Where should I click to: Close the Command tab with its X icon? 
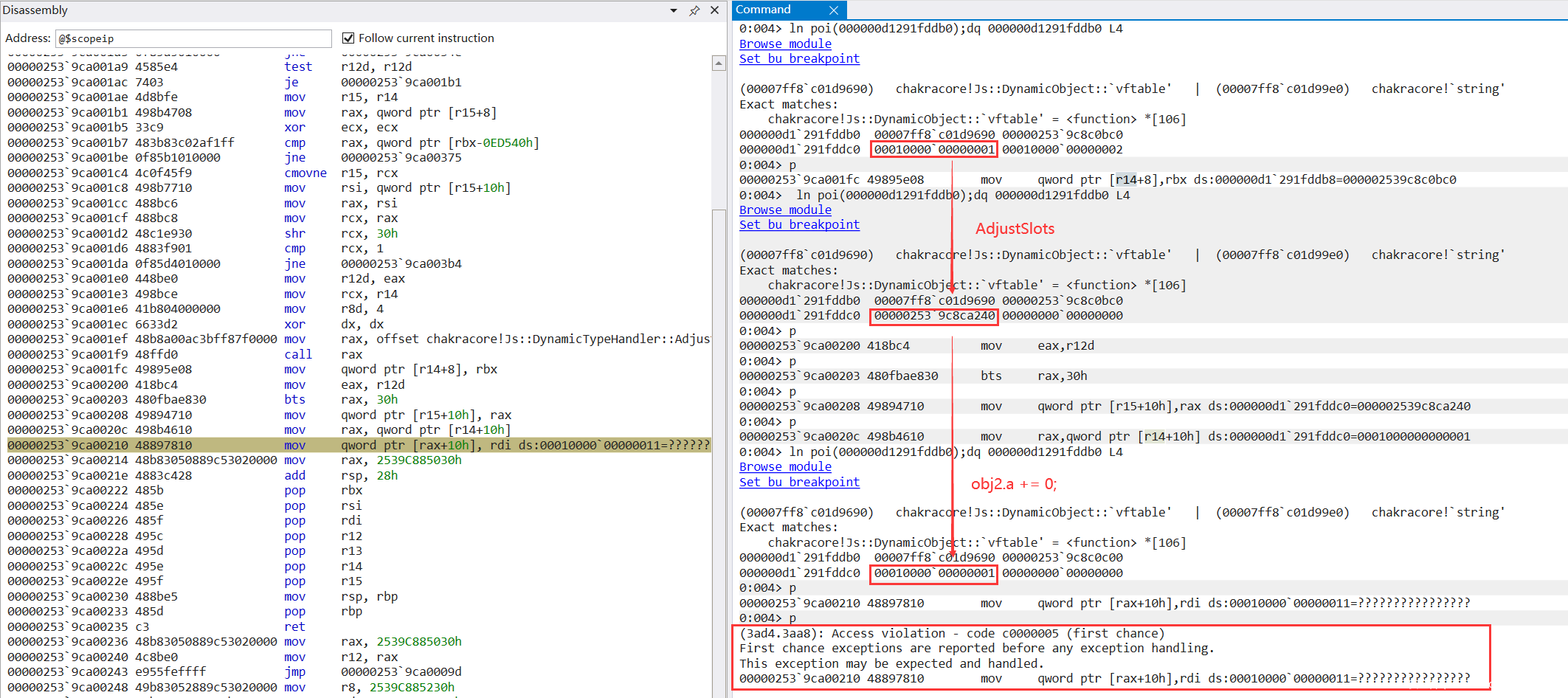coord(833,10)
